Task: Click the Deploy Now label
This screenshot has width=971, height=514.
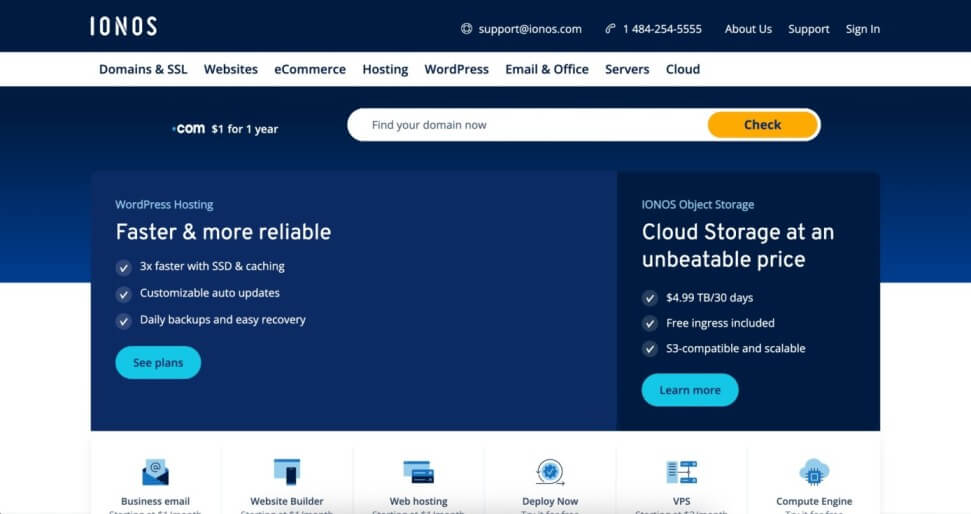Action: pos(550,501)
